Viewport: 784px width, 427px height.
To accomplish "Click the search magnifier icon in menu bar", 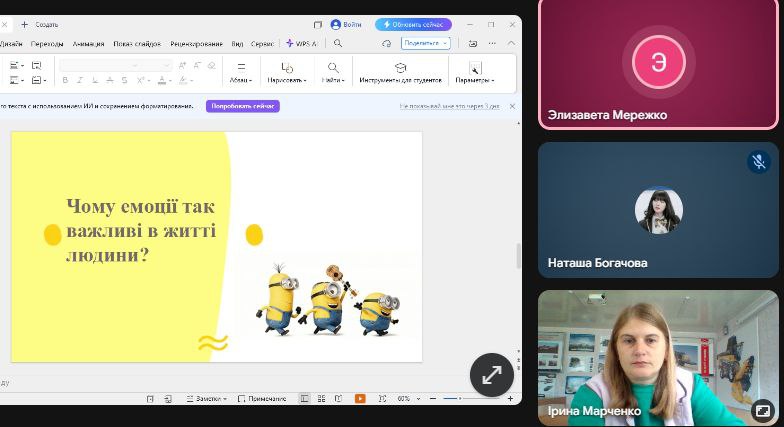I will point(338,44).
